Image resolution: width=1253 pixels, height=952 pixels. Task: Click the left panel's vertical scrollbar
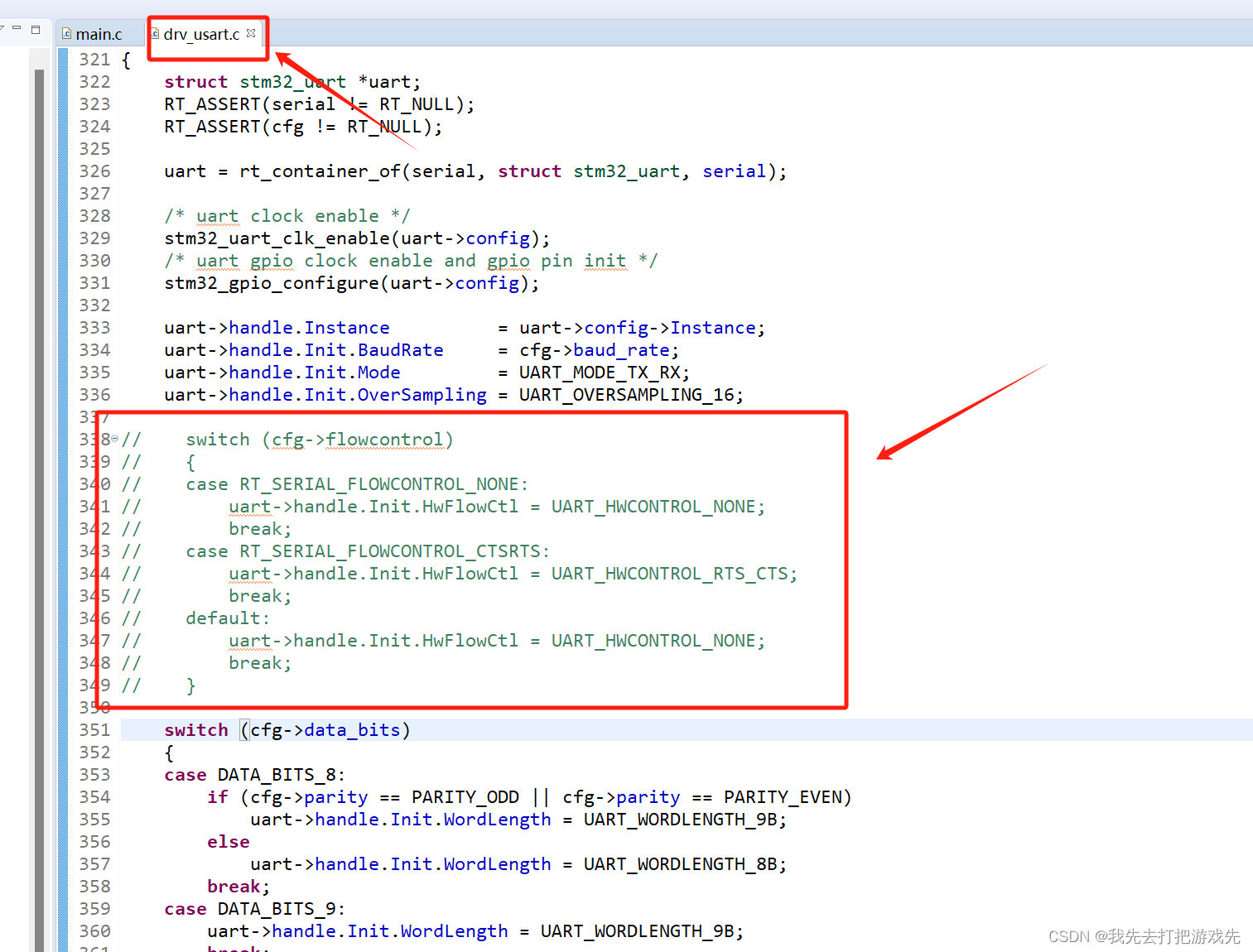coord(39,509)
